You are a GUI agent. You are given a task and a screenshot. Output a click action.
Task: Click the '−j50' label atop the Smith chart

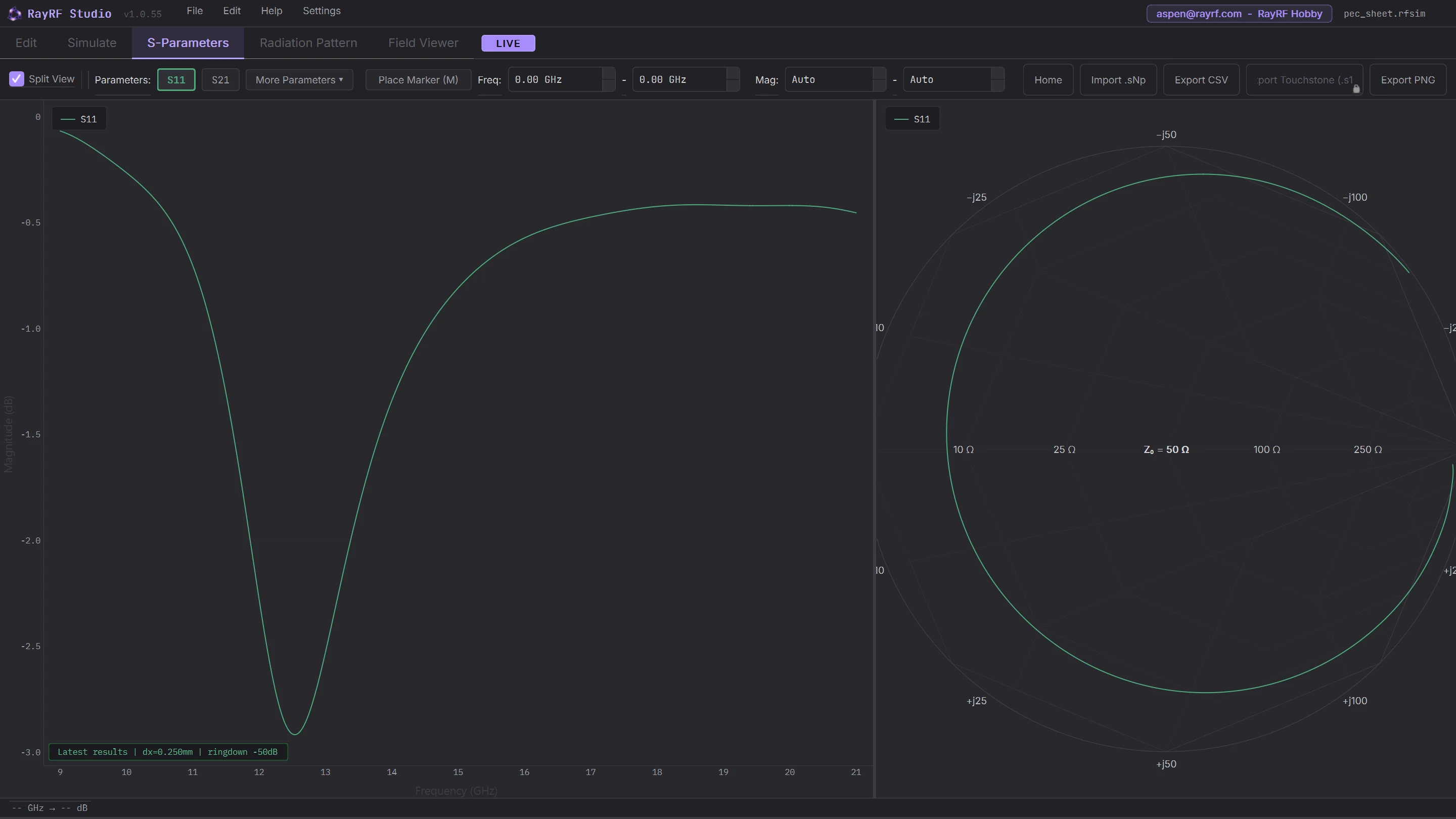click(1166, 135)
